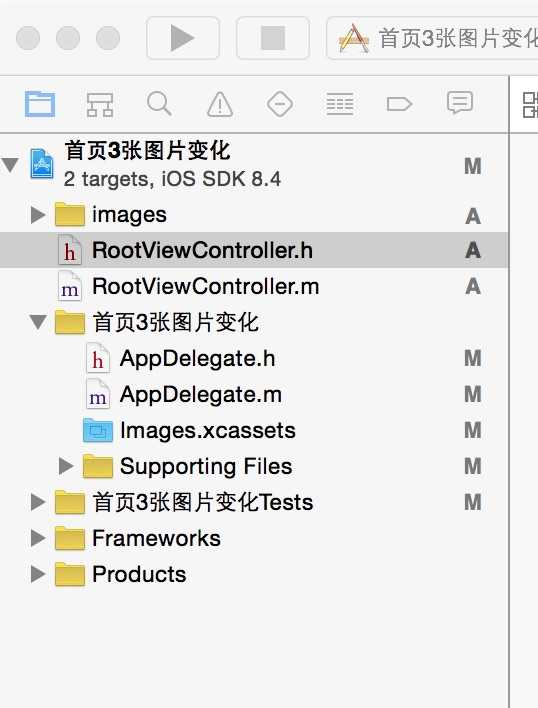This screenshot has width=538, height=708.
Task: Stop the running app with Stop button
Action: pyautogui.click(x=273, y=38)
